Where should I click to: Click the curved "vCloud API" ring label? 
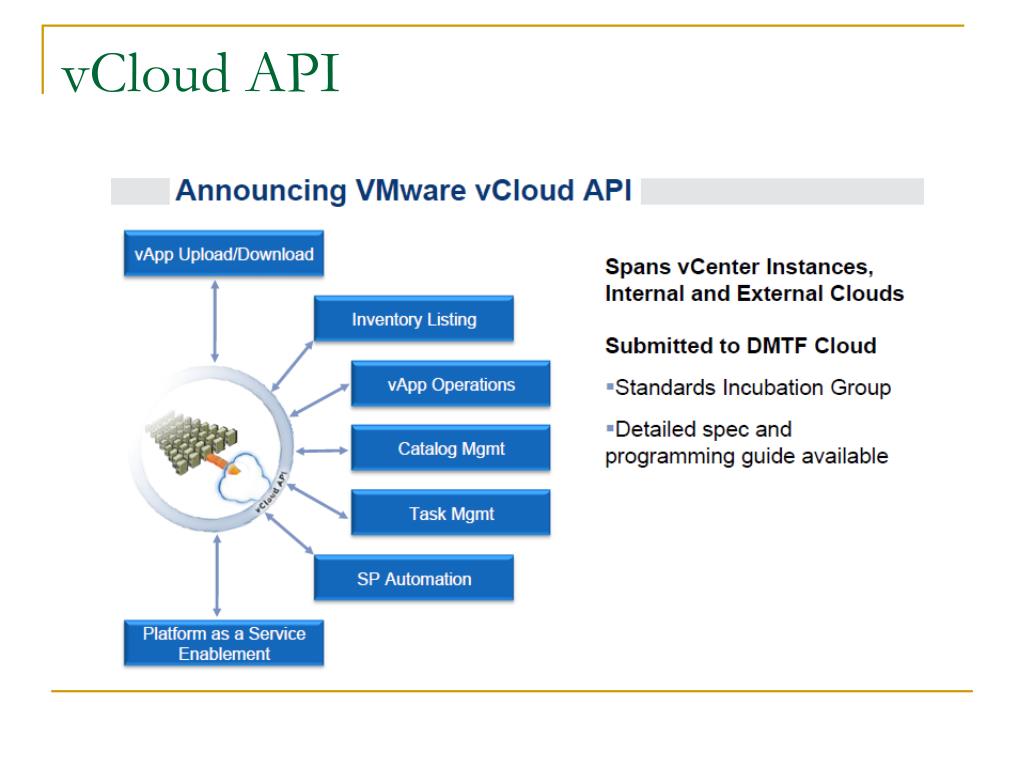pos(271,491)
